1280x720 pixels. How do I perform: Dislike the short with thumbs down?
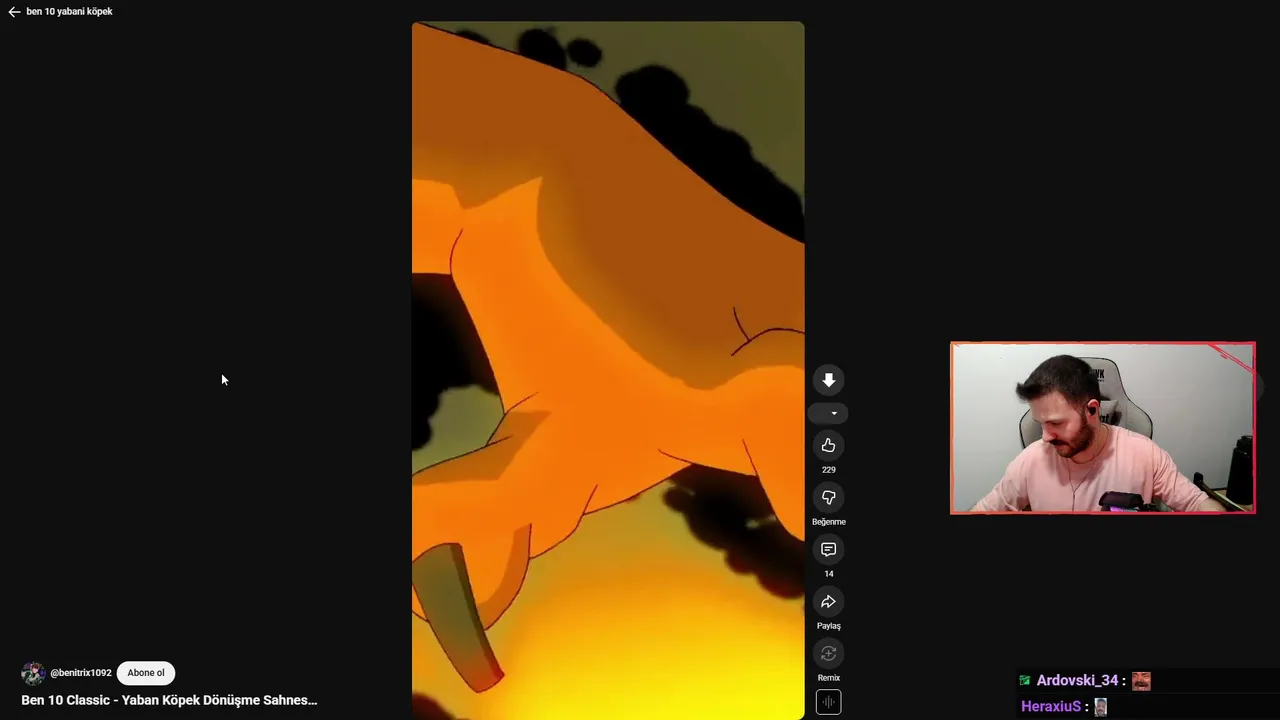(x=828, y=498)
